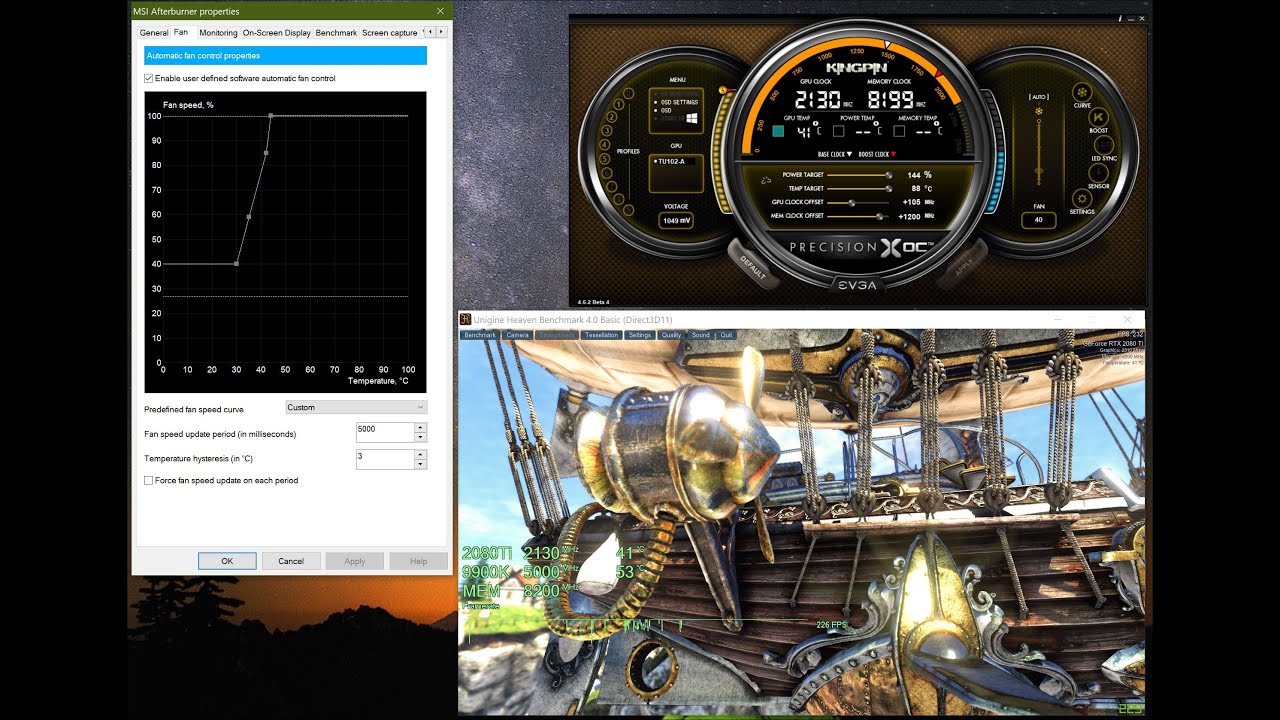Click the Temp Target slider handle
Screen dimensions: 1280x720
[x=889, y=189]
